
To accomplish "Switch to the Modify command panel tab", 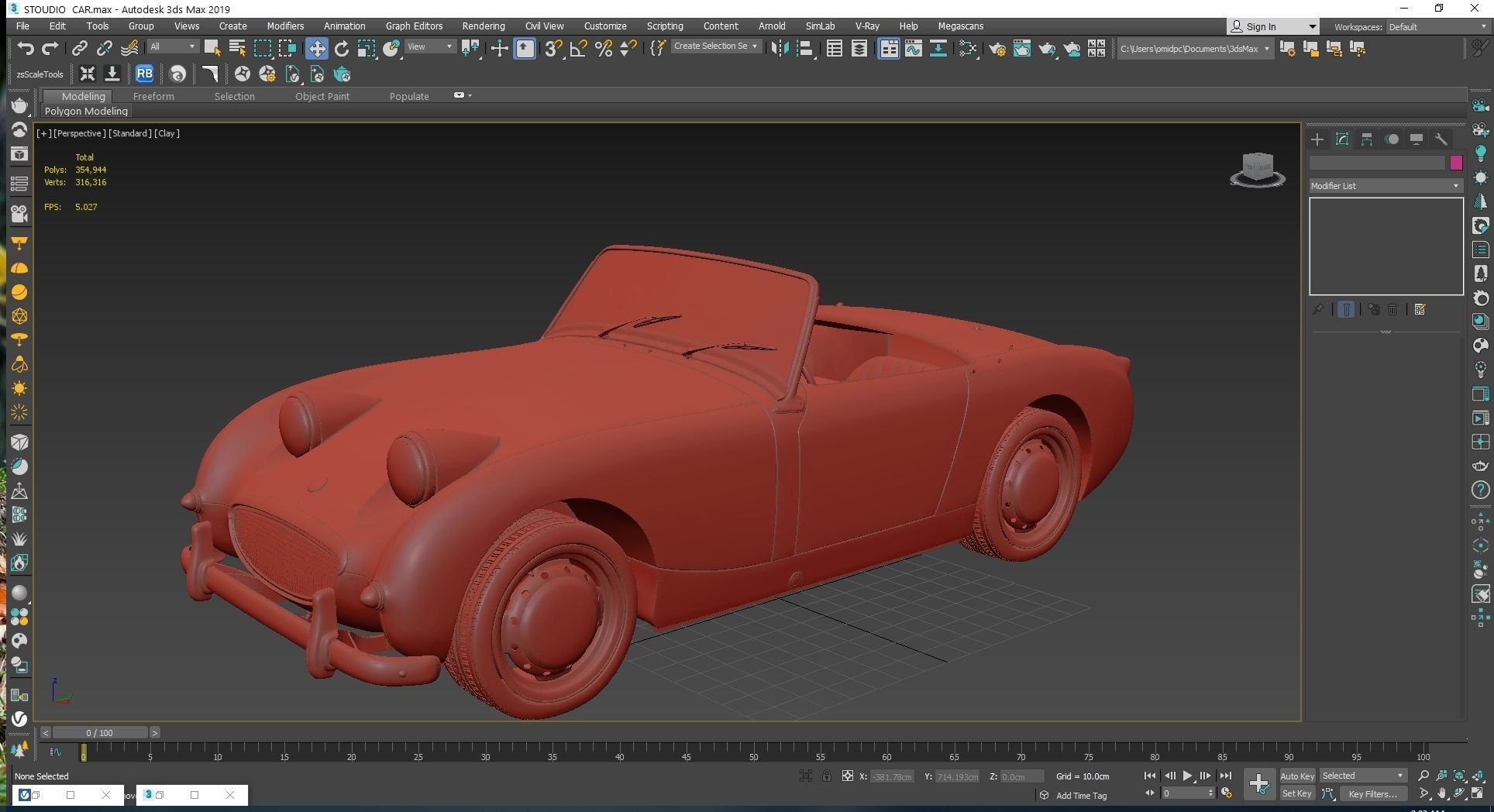I will [1342, 139].
